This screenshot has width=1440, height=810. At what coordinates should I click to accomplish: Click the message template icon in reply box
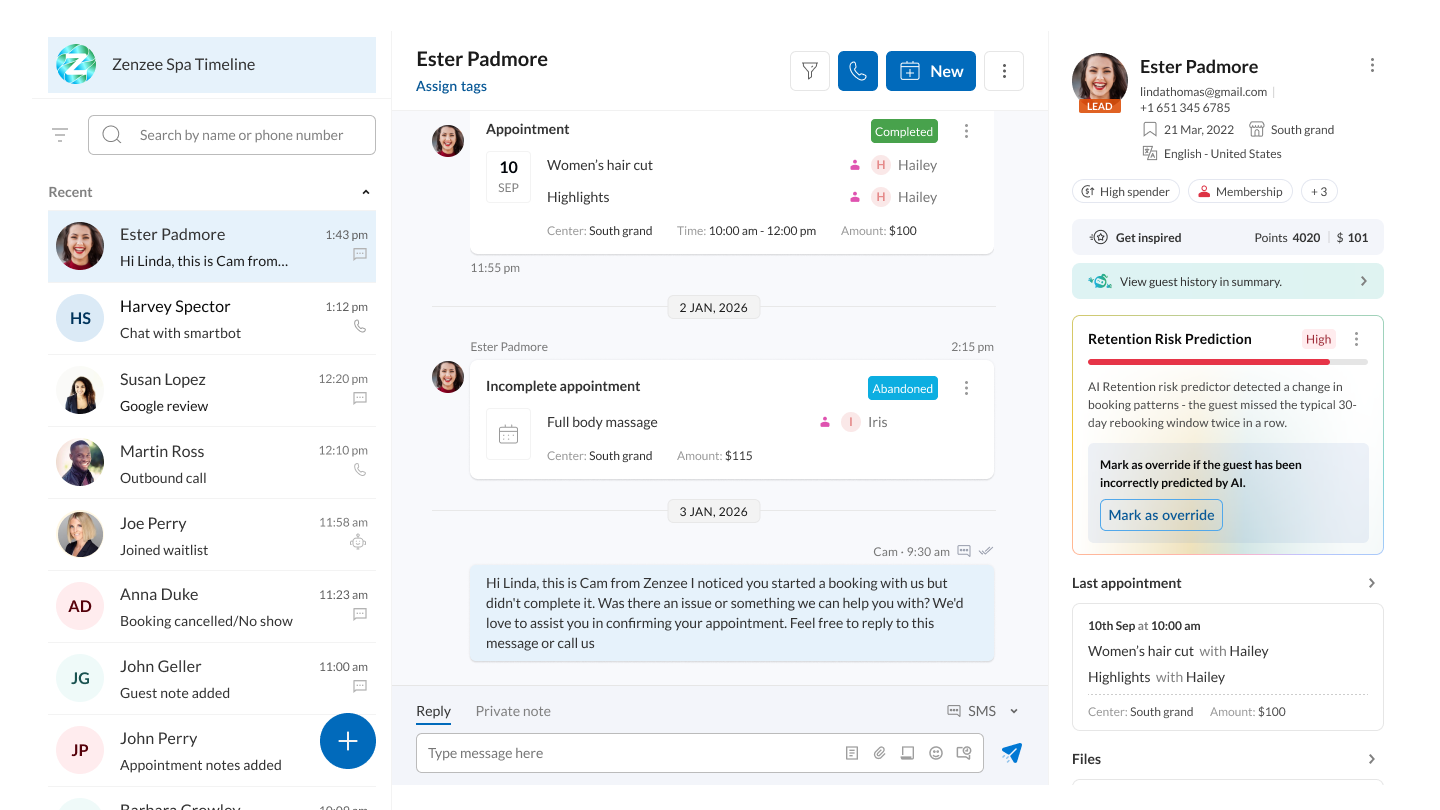pyautogui.click(x=852, y=753)
